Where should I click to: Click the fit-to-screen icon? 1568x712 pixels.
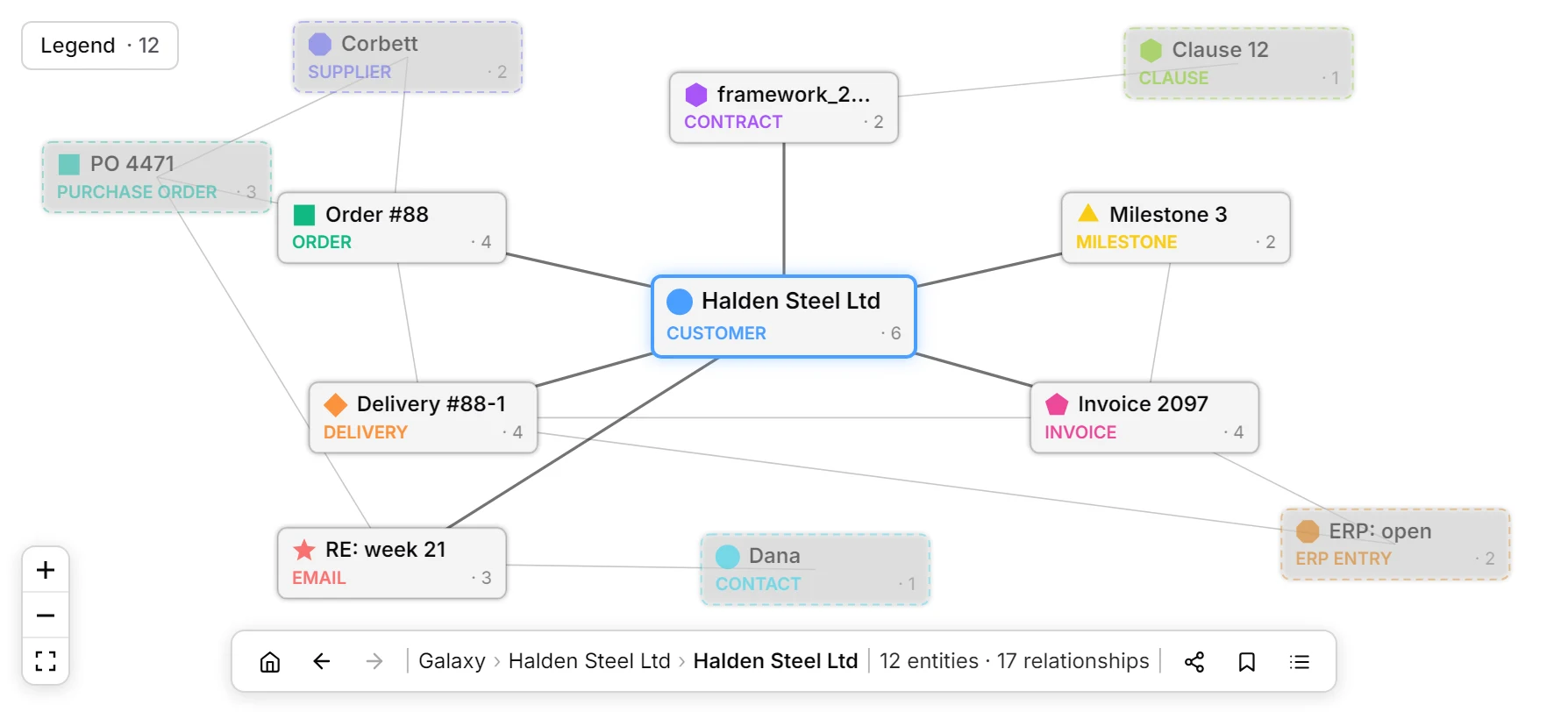(x=46, y=661)
